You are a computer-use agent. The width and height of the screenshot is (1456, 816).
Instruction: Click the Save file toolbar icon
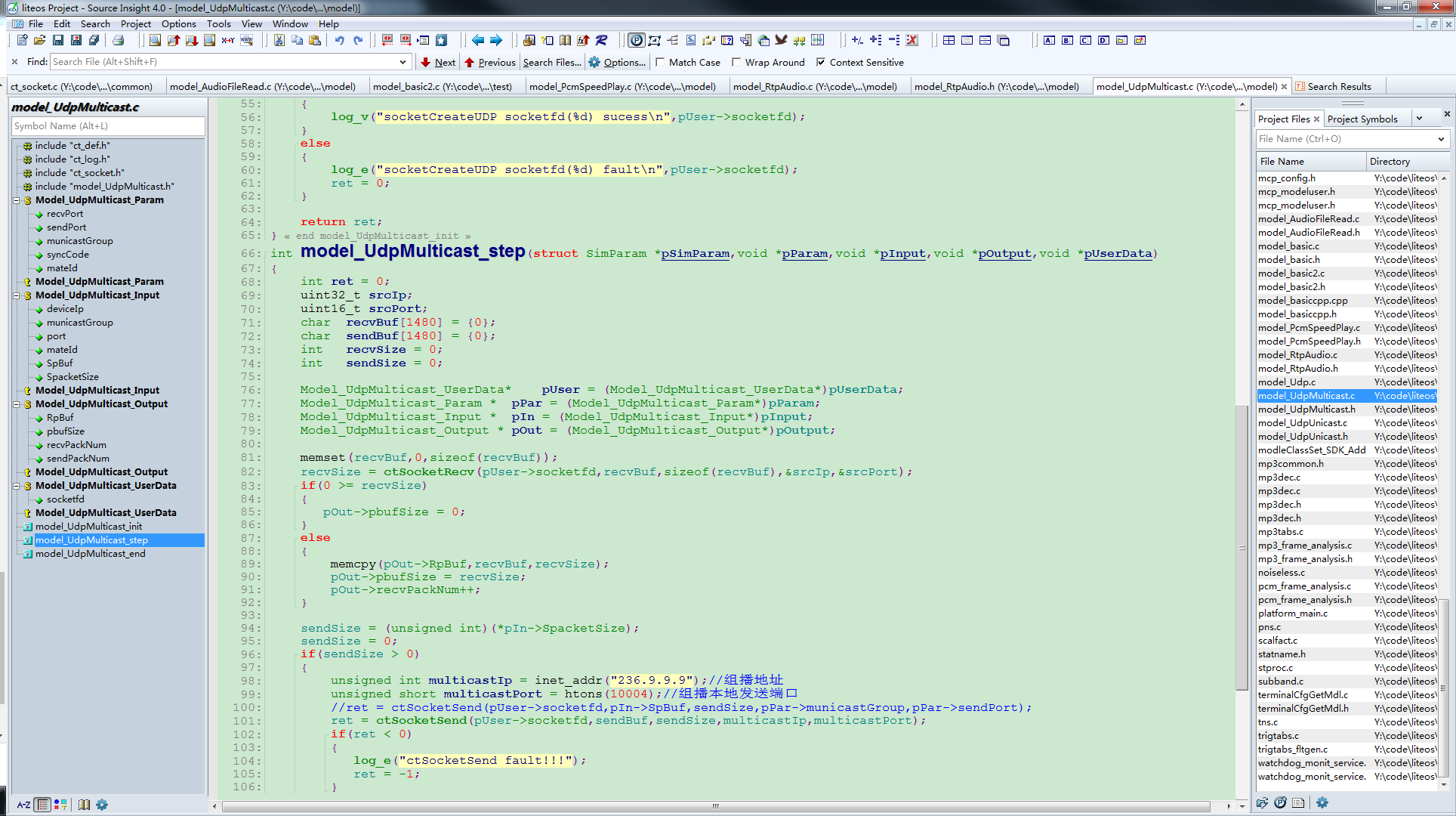(58, 40)
